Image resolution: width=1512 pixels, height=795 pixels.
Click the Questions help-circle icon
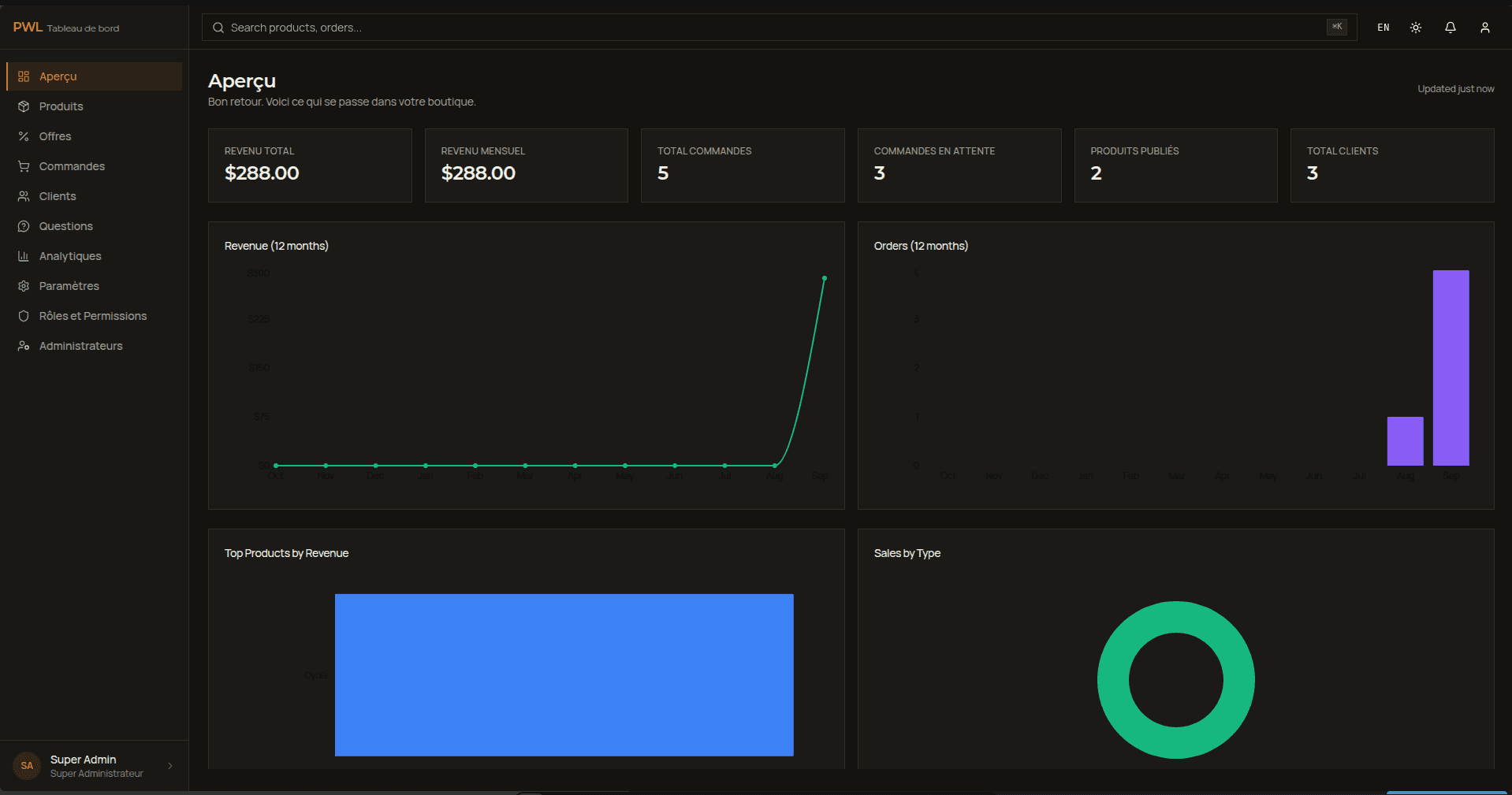point(24,226)
